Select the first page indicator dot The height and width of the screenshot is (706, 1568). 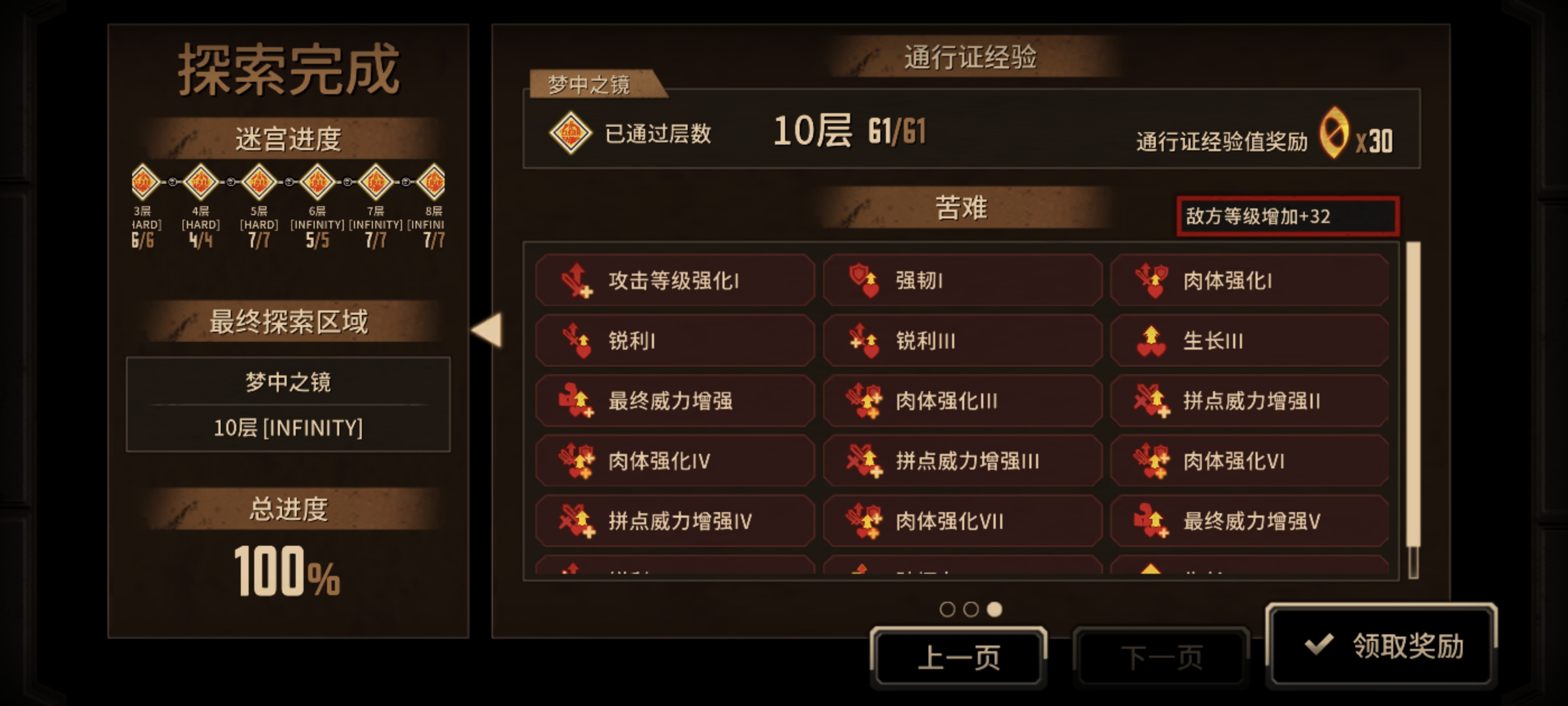pos(947,609)
